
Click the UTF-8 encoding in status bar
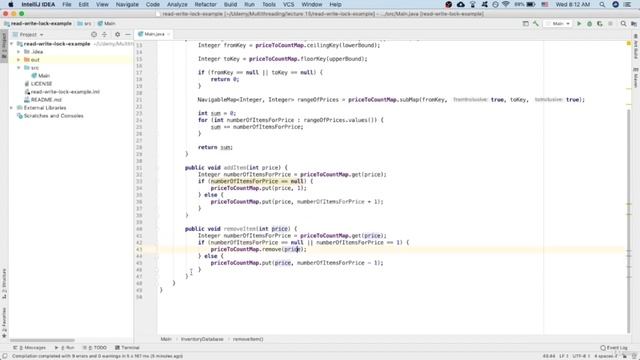tap(580, 356)
